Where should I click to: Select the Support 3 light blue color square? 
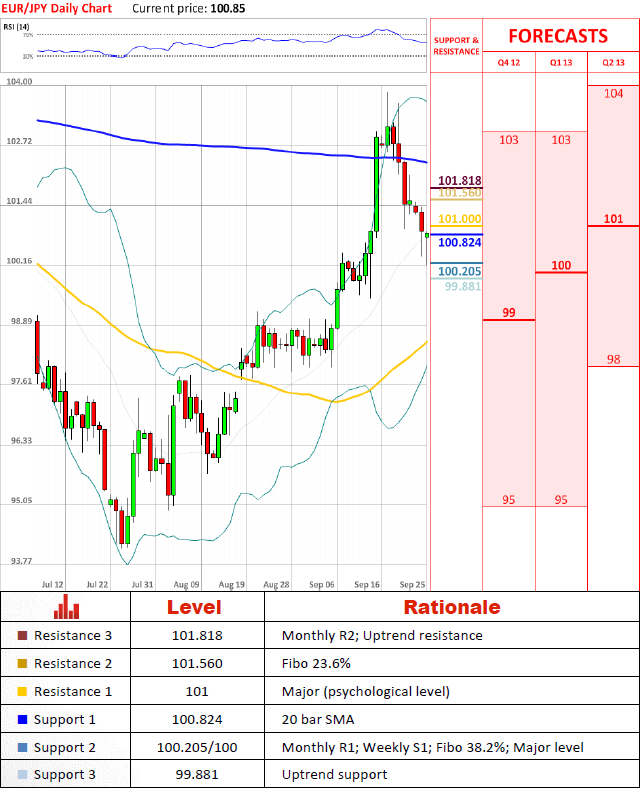(x=23, y=775)
